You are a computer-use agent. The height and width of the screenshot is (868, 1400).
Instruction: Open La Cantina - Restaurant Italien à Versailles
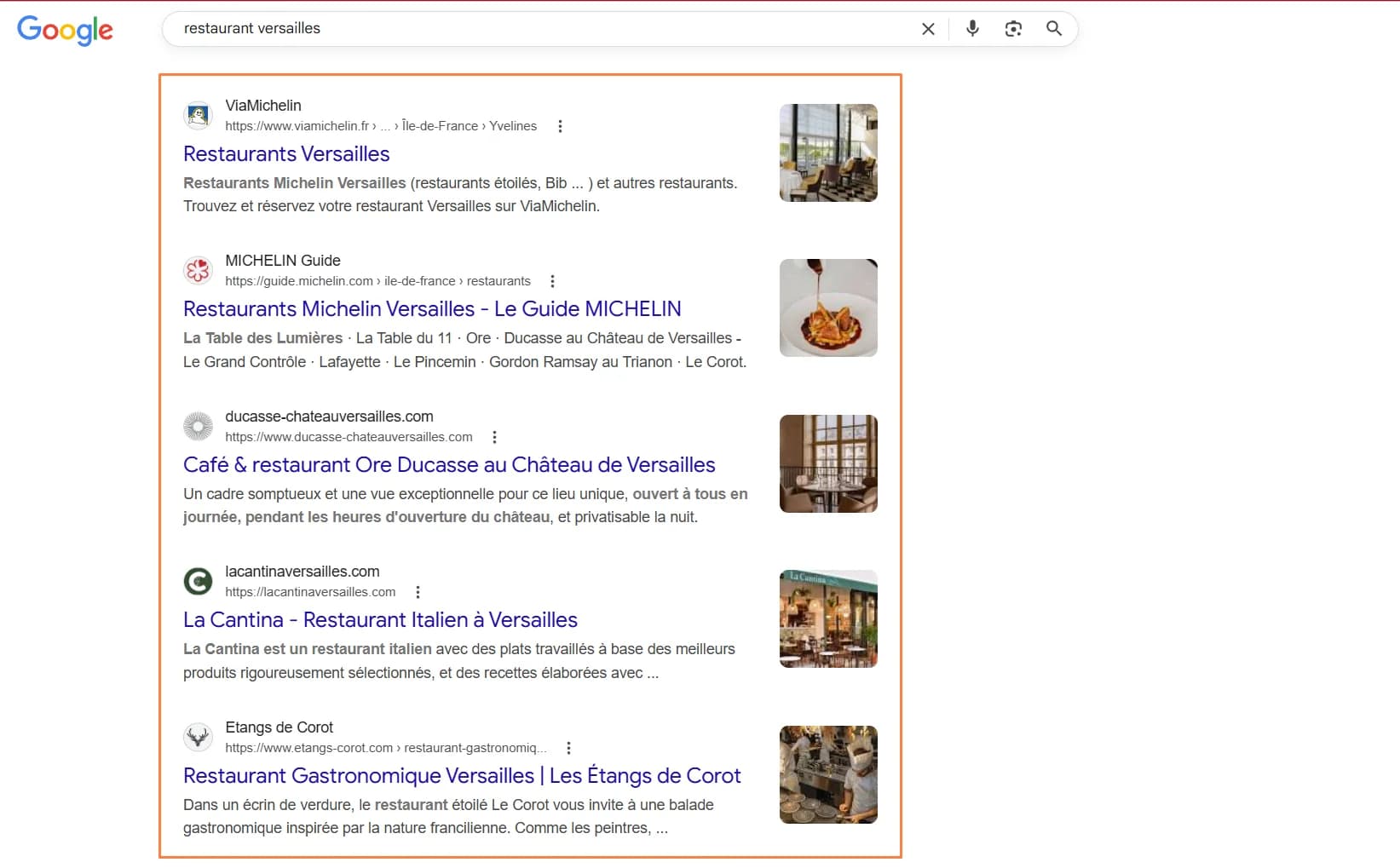[380, 620]
